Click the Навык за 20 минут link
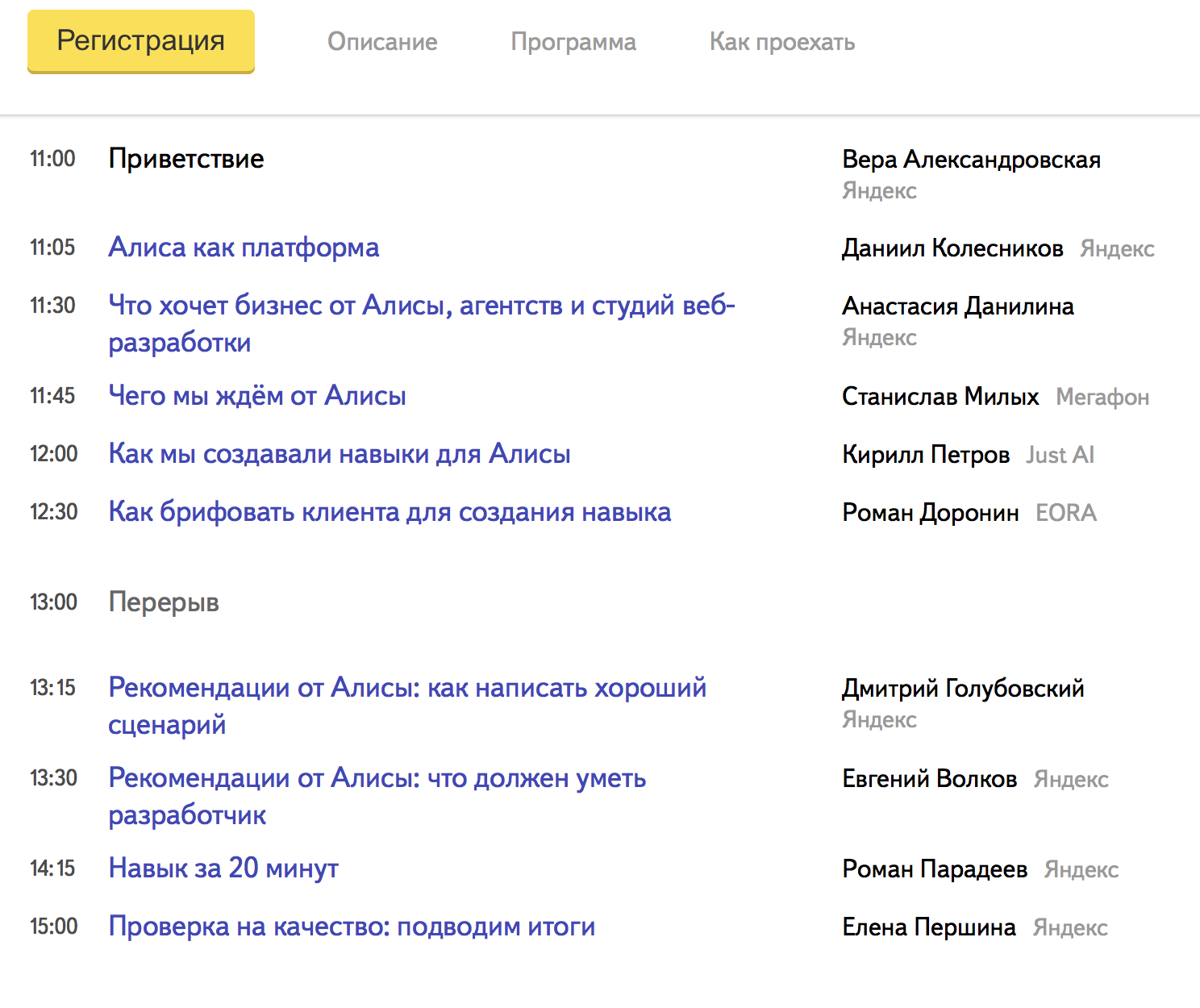The width and height of the screenshot is (1200, 1008). [223, 868]
